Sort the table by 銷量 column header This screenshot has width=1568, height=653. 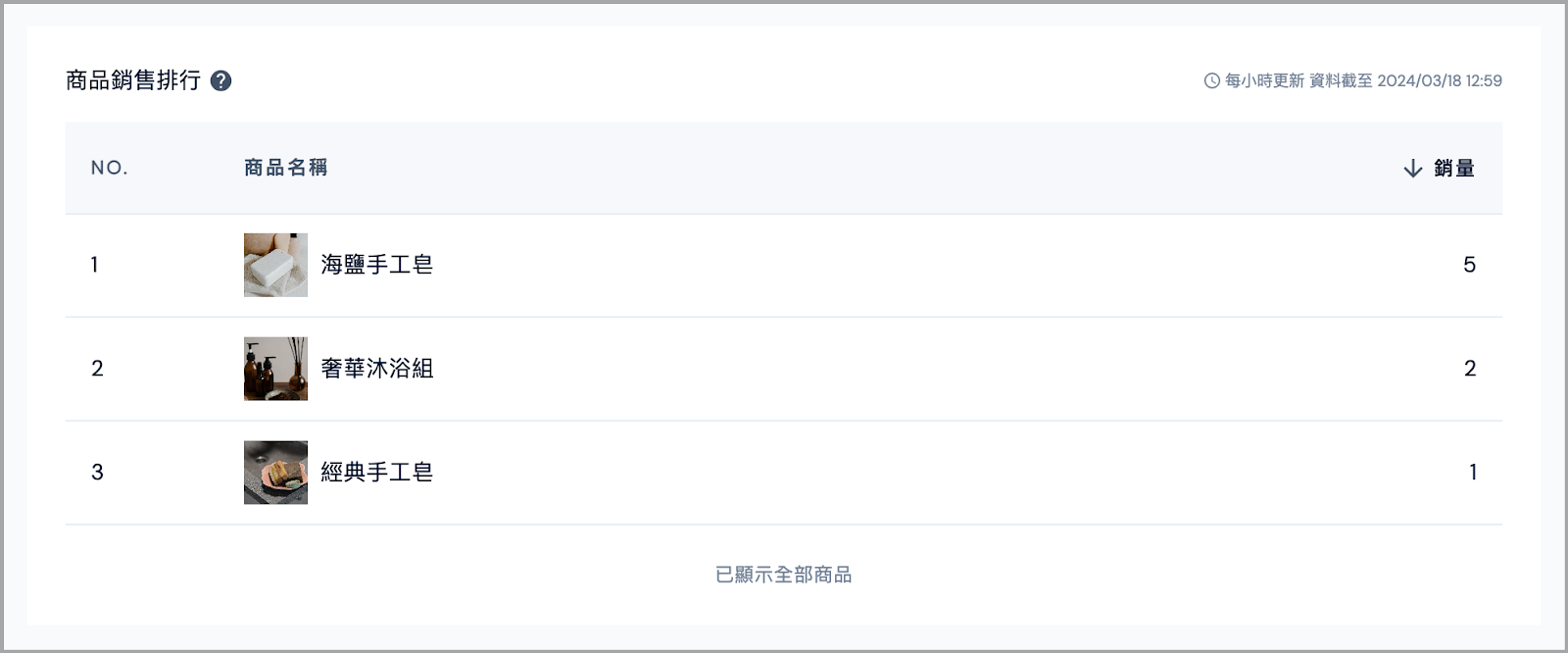[x=1454, y=168]
